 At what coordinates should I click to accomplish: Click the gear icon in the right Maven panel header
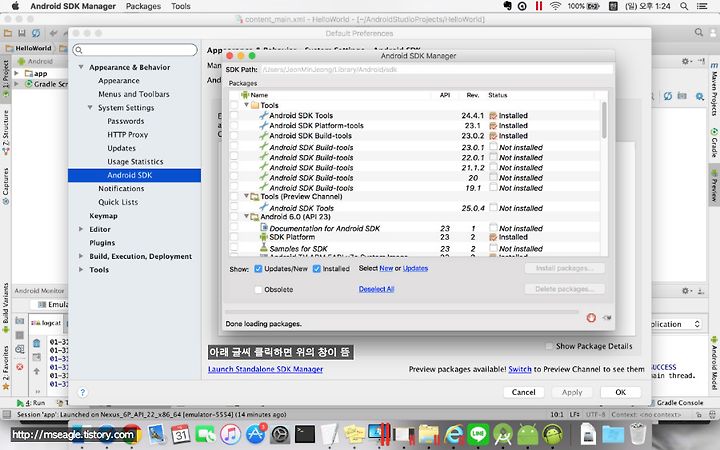point(686,61)
